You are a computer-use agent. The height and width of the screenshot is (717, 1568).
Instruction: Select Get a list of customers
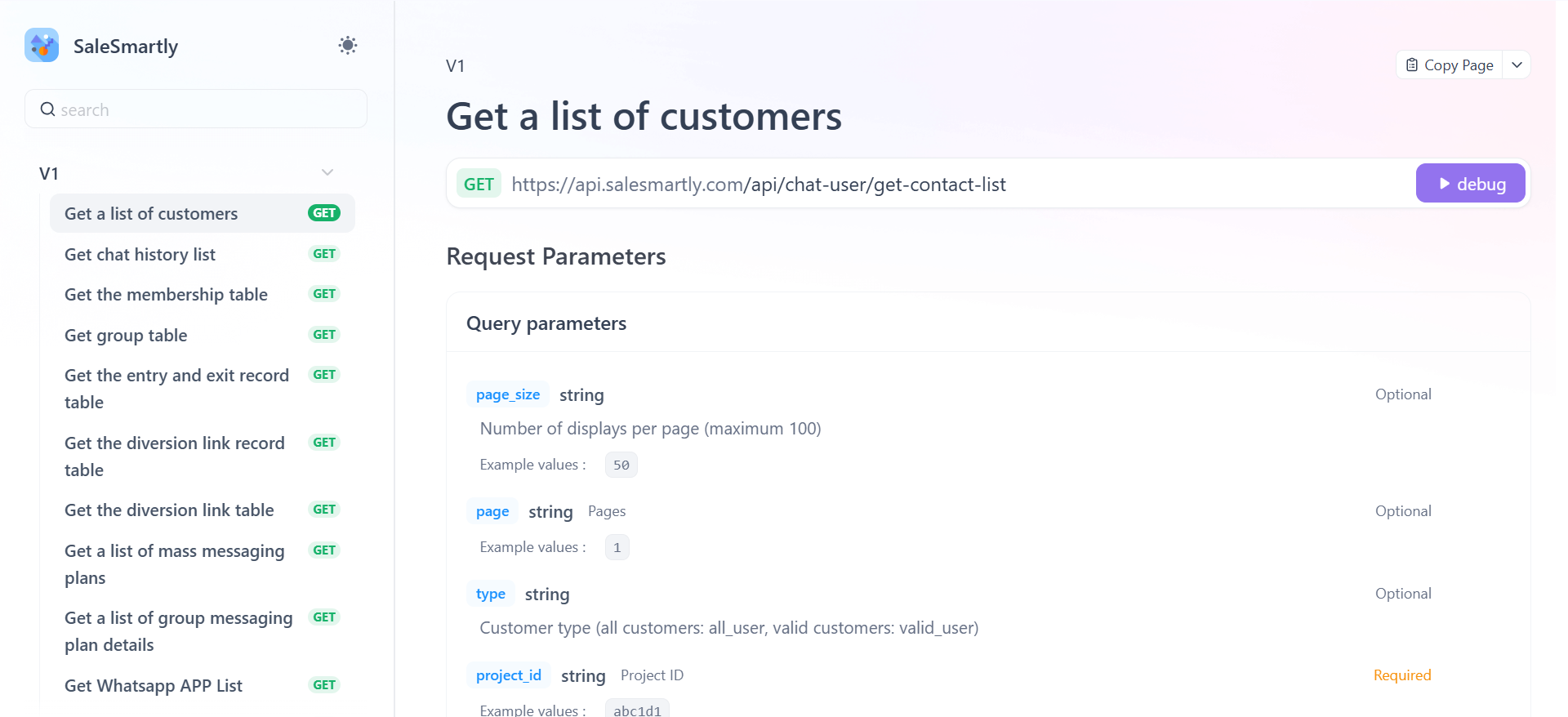(x=151, y=214)
